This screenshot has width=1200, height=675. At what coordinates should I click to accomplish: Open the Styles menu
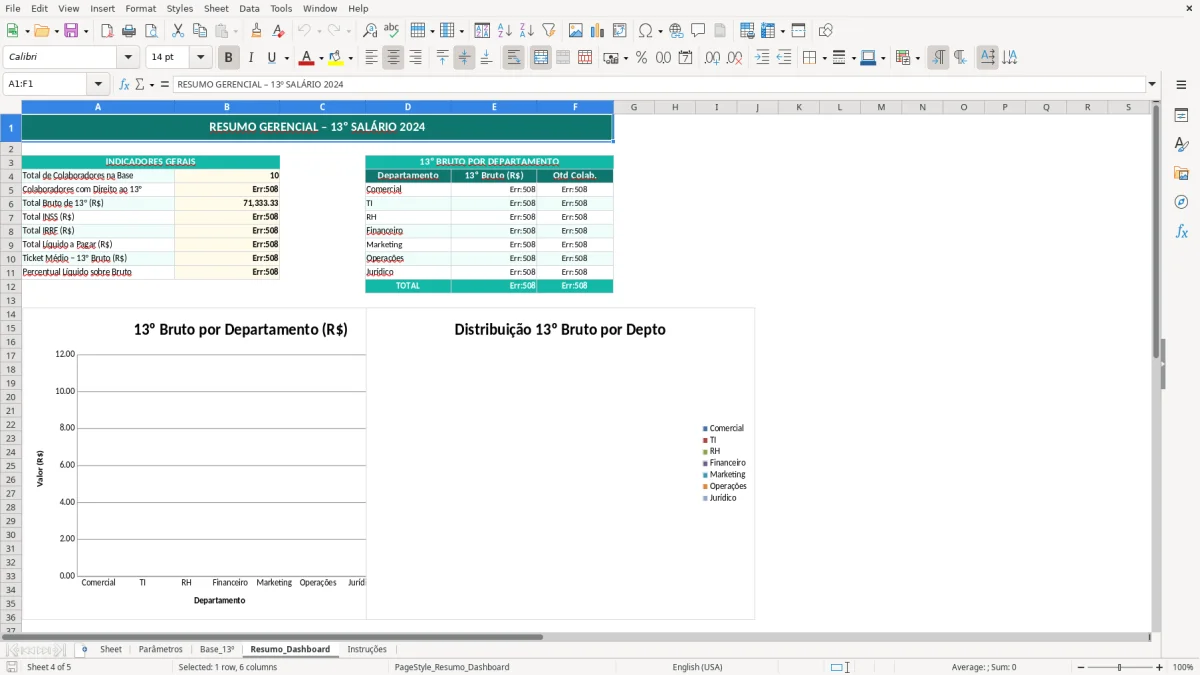pos(180,8)
